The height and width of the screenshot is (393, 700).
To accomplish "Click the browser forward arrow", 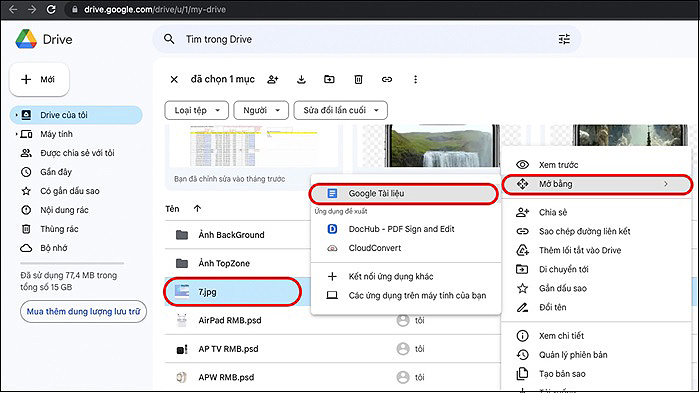I will [x=32, y=9].
